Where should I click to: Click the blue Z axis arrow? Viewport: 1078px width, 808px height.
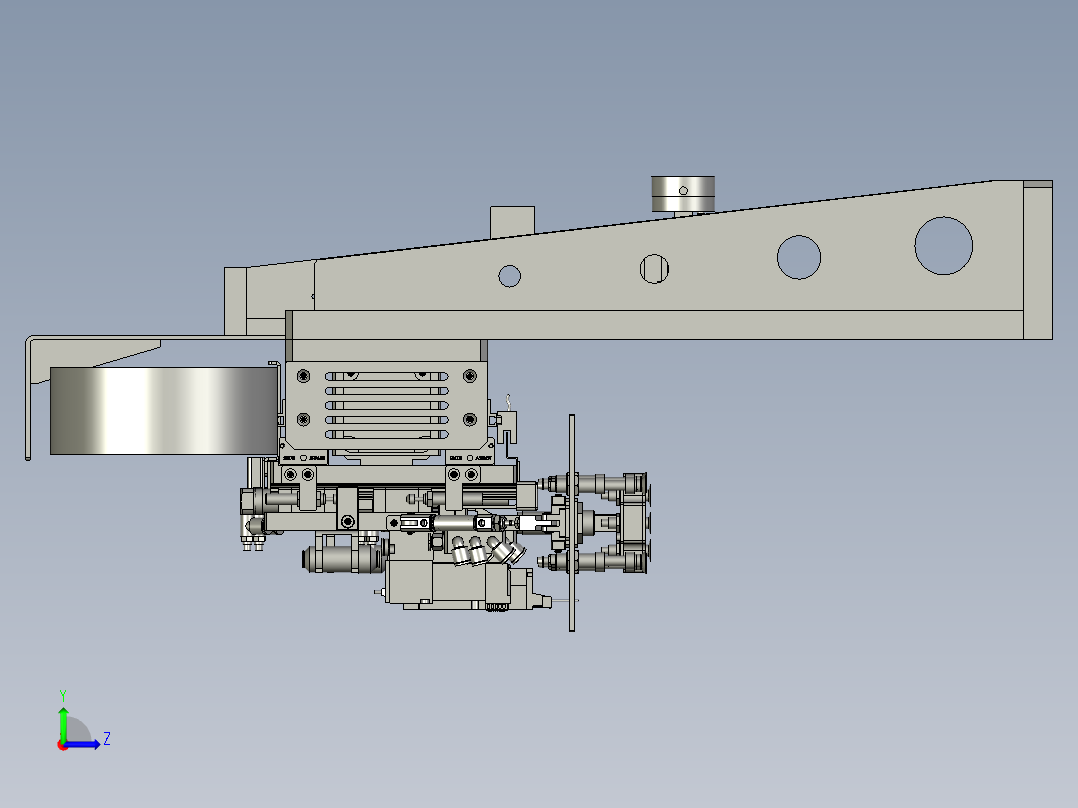point(82,744)
